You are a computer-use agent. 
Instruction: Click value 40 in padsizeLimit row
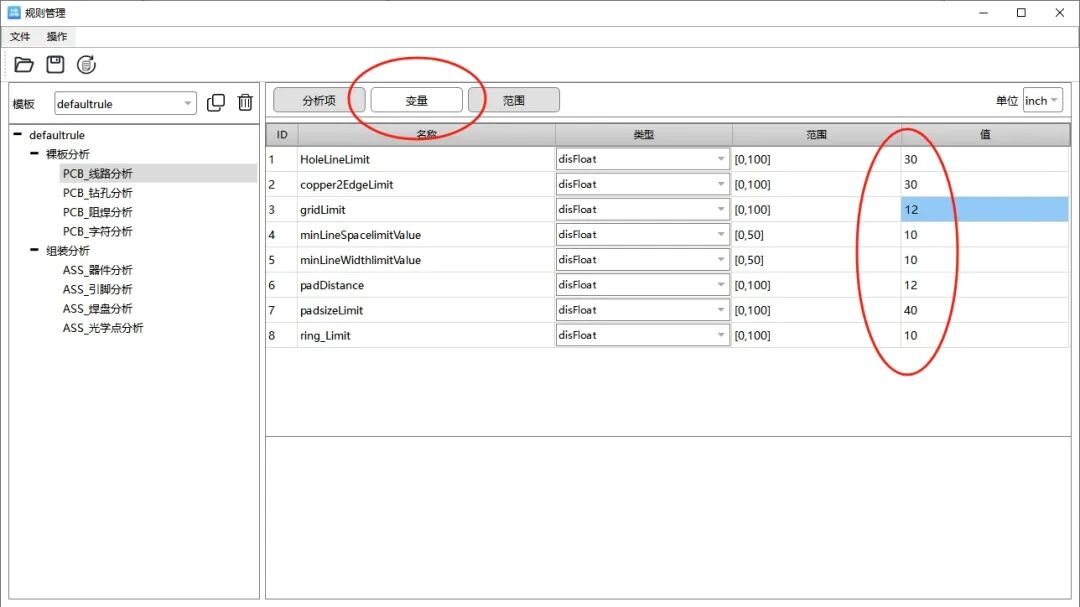coord(985,310)
